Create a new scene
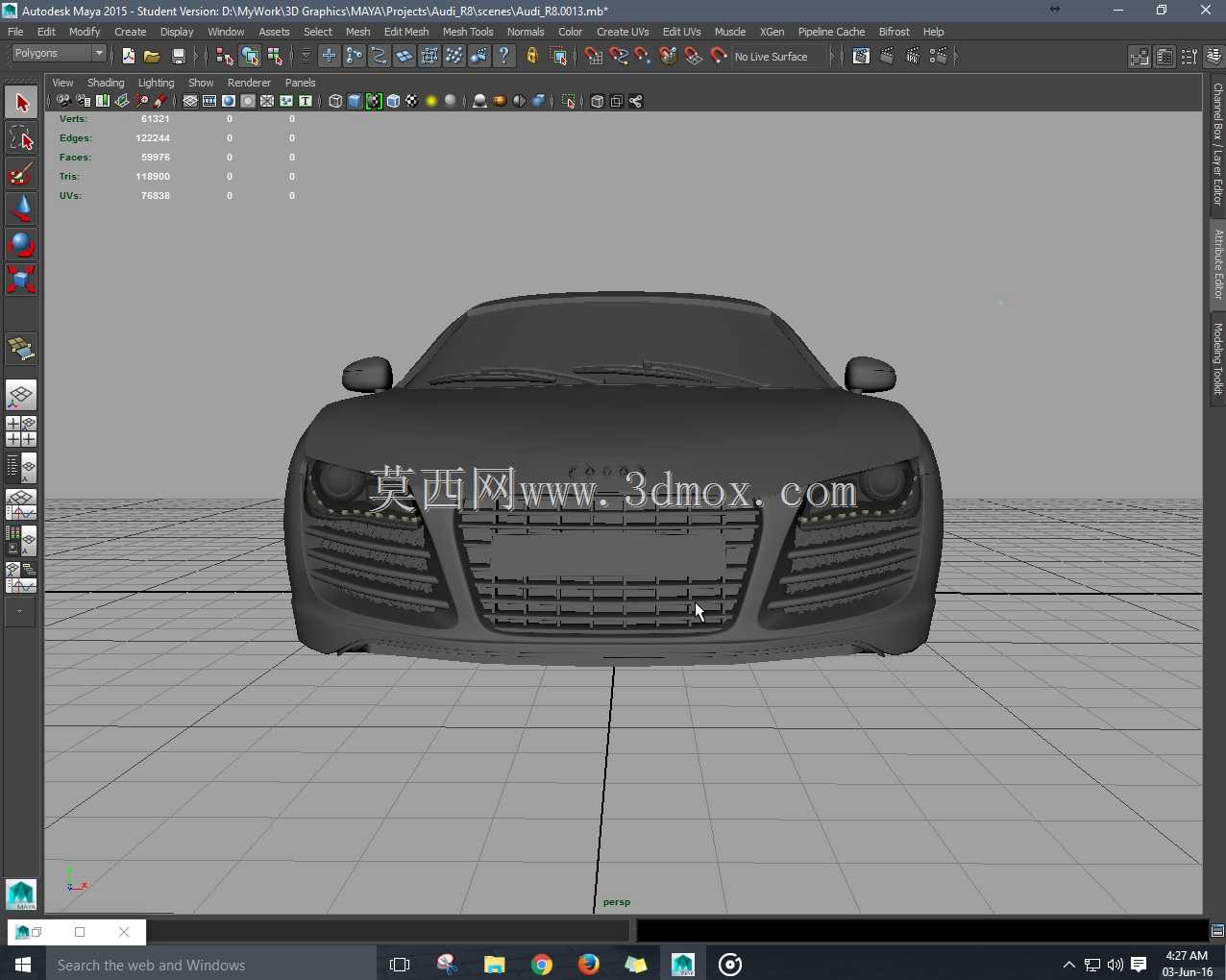The width and height of the screenshot is (1226, 980). tap(128, 57)
